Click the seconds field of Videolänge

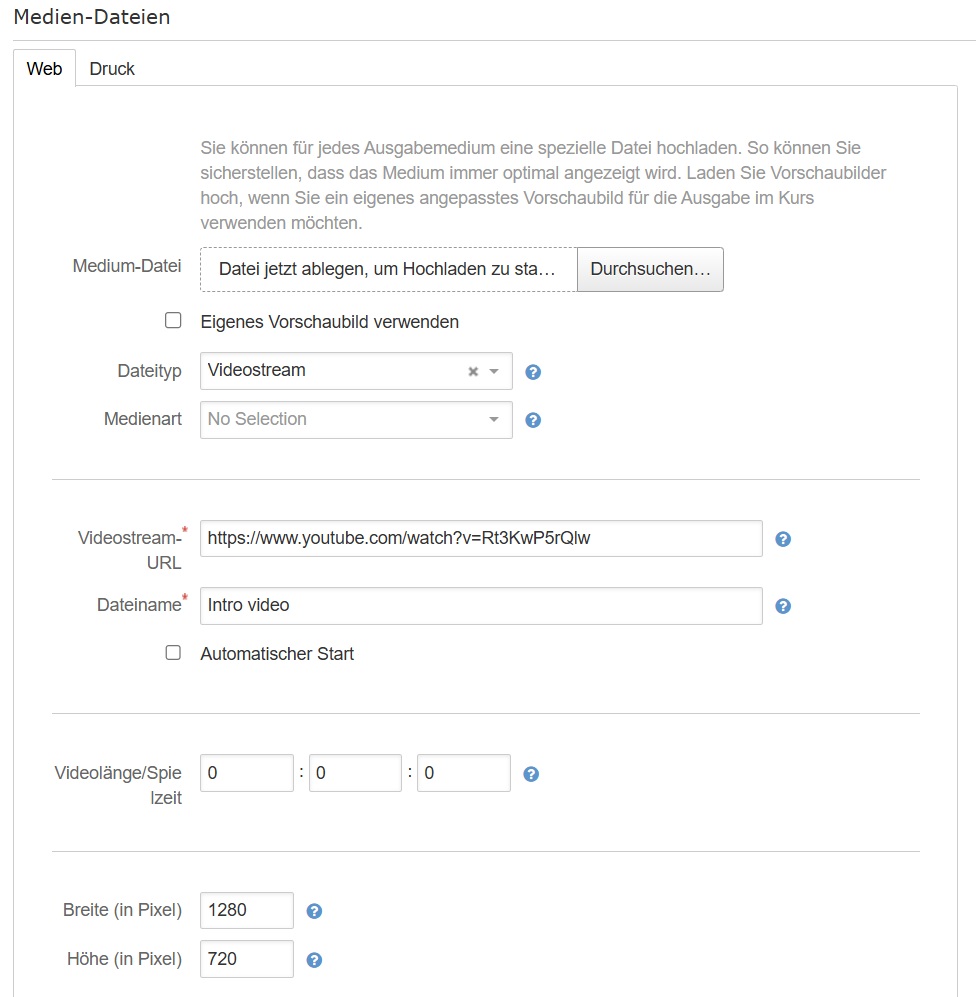click(464, 773)
